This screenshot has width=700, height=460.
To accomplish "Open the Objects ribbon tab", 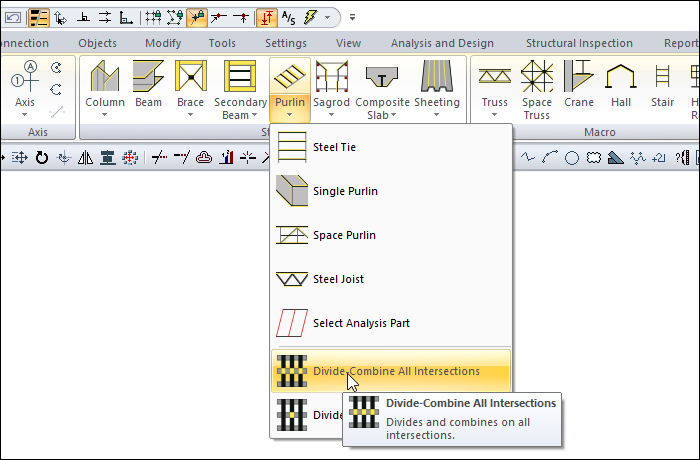I will pos(97,43).
